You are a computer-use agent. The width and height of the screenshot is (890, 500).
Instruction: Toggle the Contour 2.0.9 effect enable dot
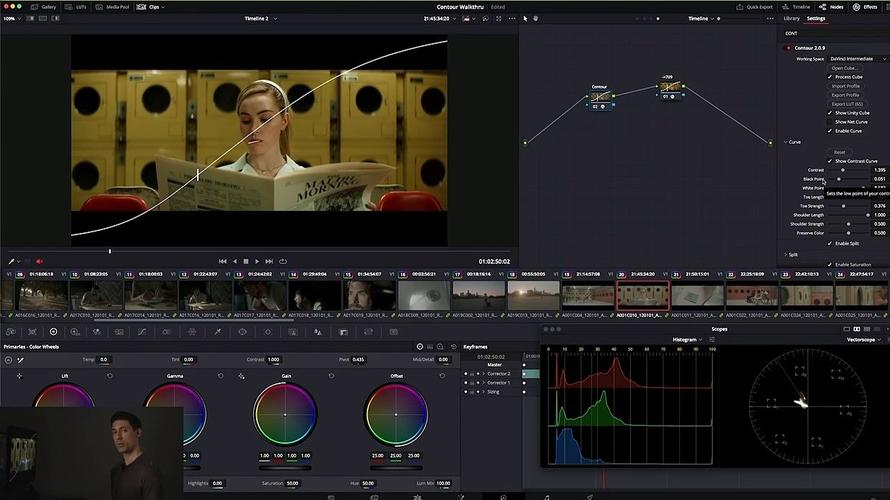pos(788,48)
